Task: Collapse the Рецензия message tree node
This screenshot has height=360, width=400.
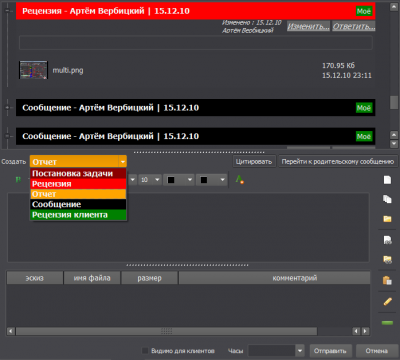Action: click(8, 10)
